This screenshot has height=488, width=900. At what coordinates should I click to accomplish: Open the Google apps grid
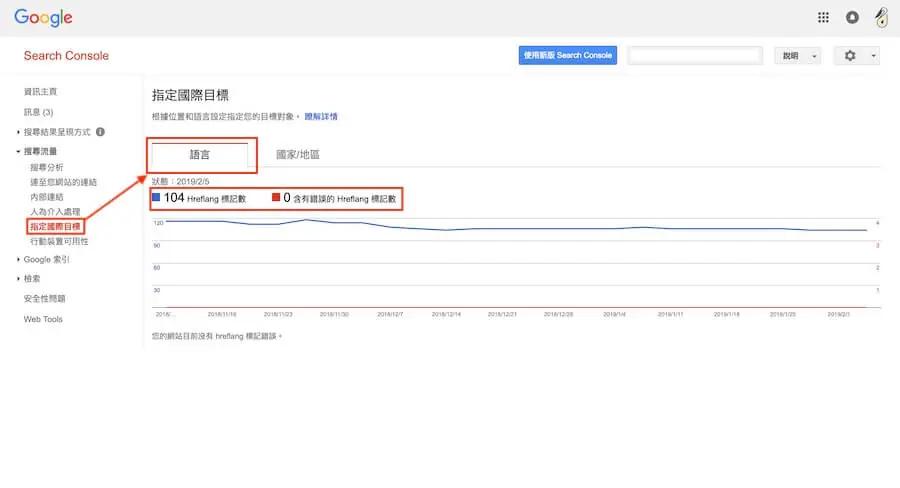pos(823,17)
